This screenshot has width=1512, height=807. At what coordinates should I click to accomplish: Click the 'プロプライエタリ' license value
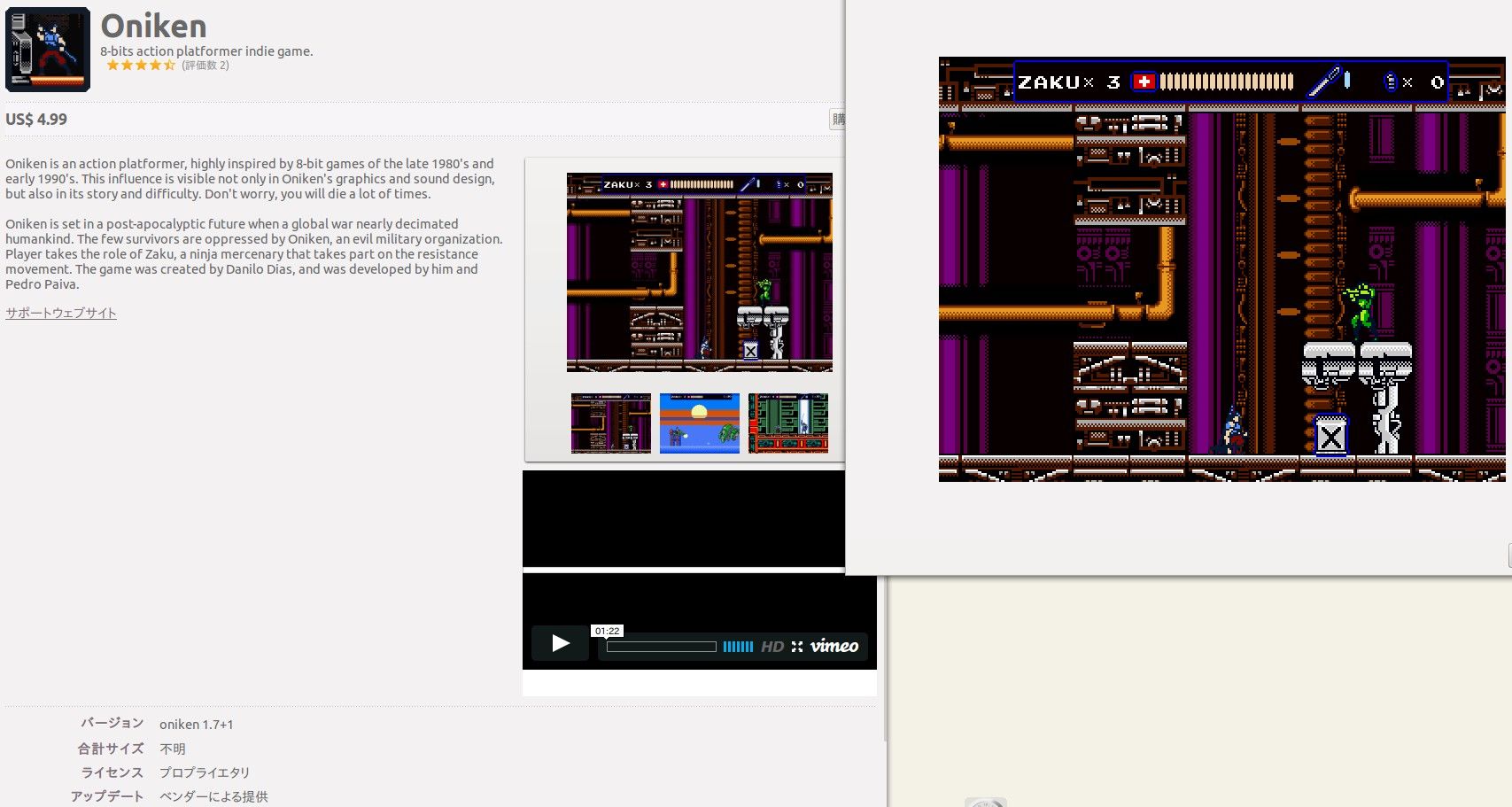pyautogui.click(x=205, y=772)
